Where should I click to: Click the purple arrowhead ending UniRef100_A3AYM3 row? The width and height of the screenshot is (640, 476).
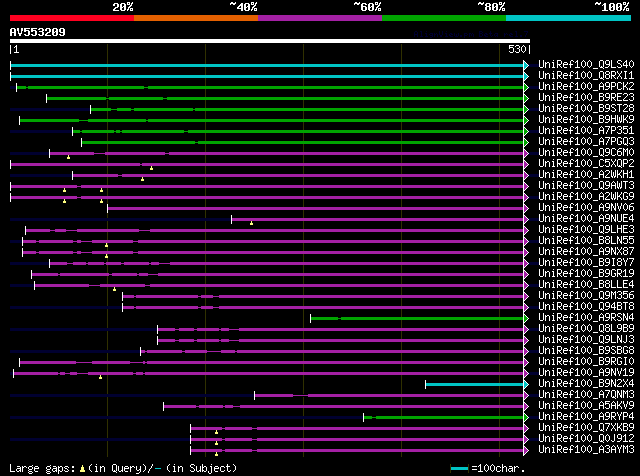[526, 450]
